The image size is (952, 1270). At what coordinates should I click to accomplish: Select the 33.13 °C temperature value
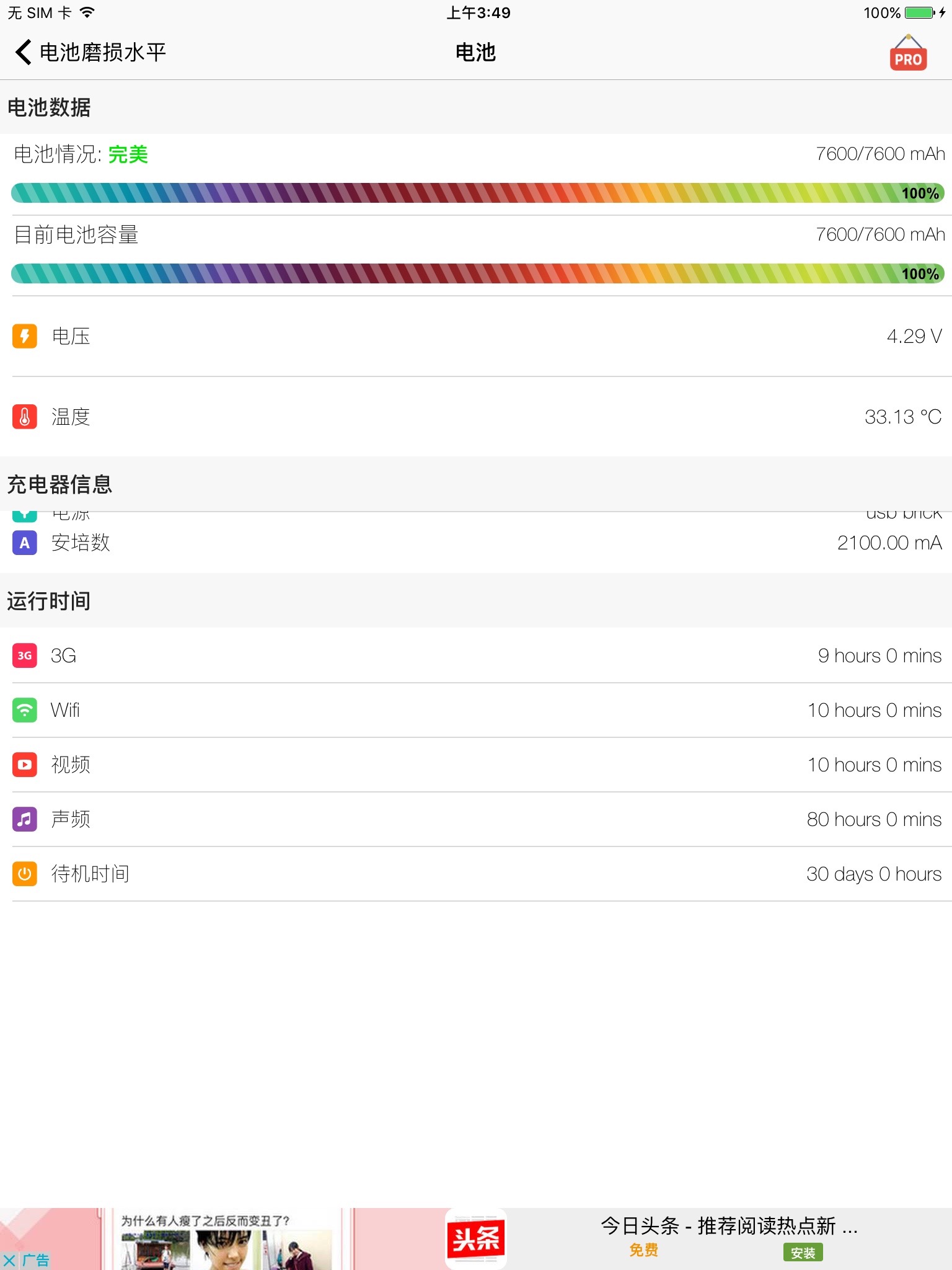point(902,417)
